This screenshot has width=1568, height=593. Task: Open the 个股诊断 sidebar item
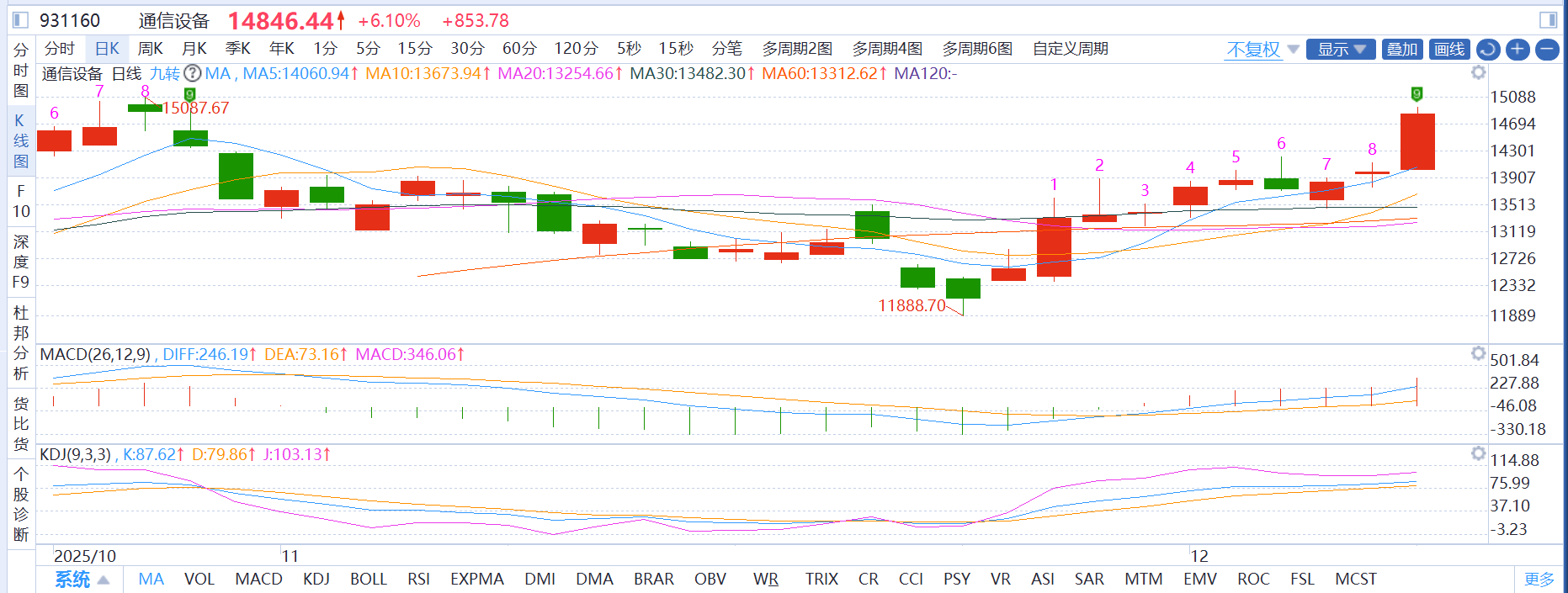click(x=21, y=505)
